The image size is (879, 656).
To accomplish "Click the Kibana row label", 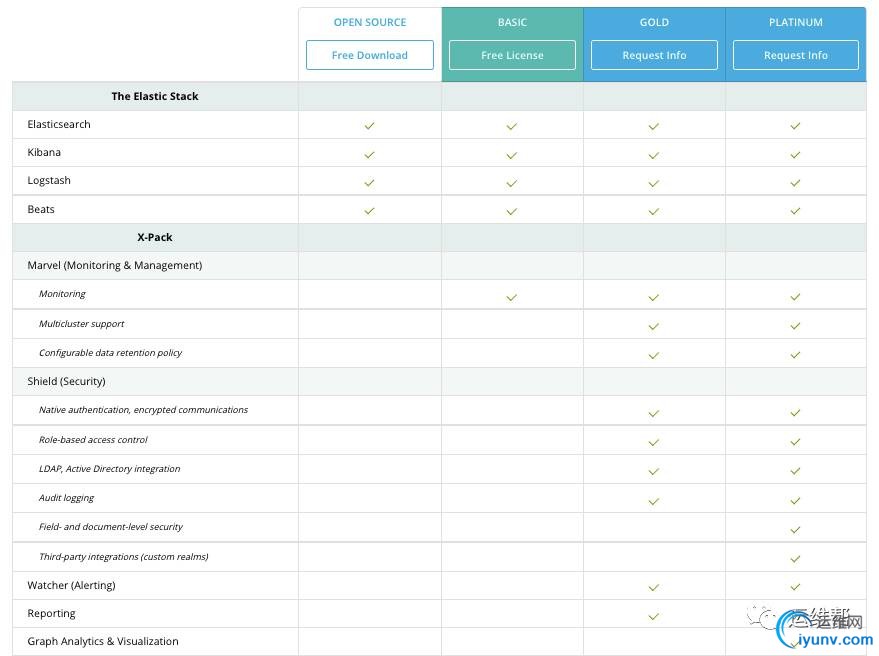I will (x=44, y=152).
